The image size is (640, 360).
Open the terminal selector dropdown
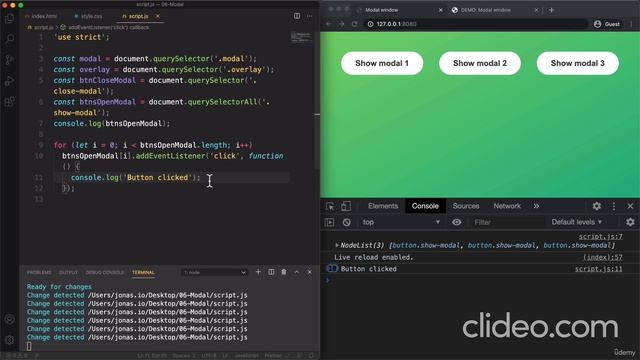click(x=214, y=272)
